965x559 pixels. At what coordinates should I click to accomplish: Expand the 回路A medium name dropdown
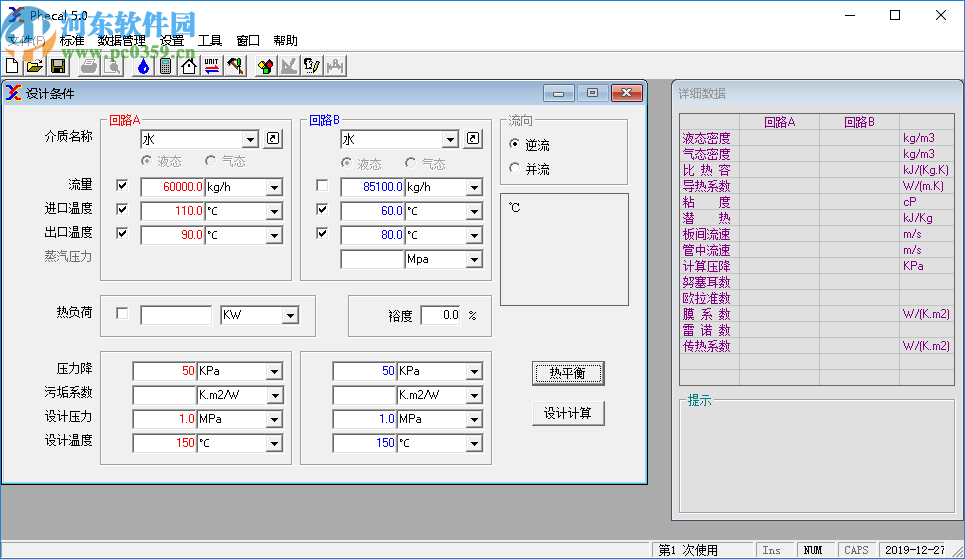point(250,140)
